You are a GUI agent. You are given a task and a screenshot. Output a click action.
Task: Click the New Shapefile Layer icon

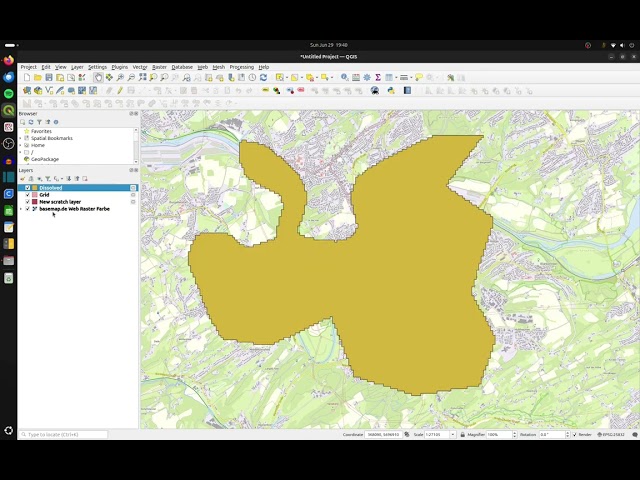[49, 91]
